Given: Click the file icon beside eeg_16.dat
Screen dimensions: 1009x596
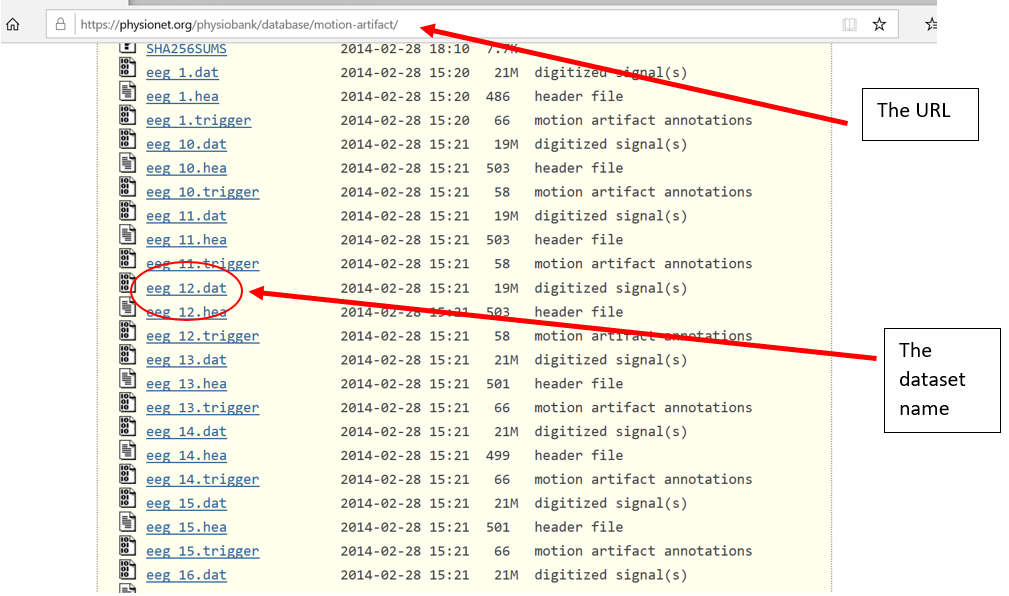Looking at the screenshot, I should (x=127, y=570).
